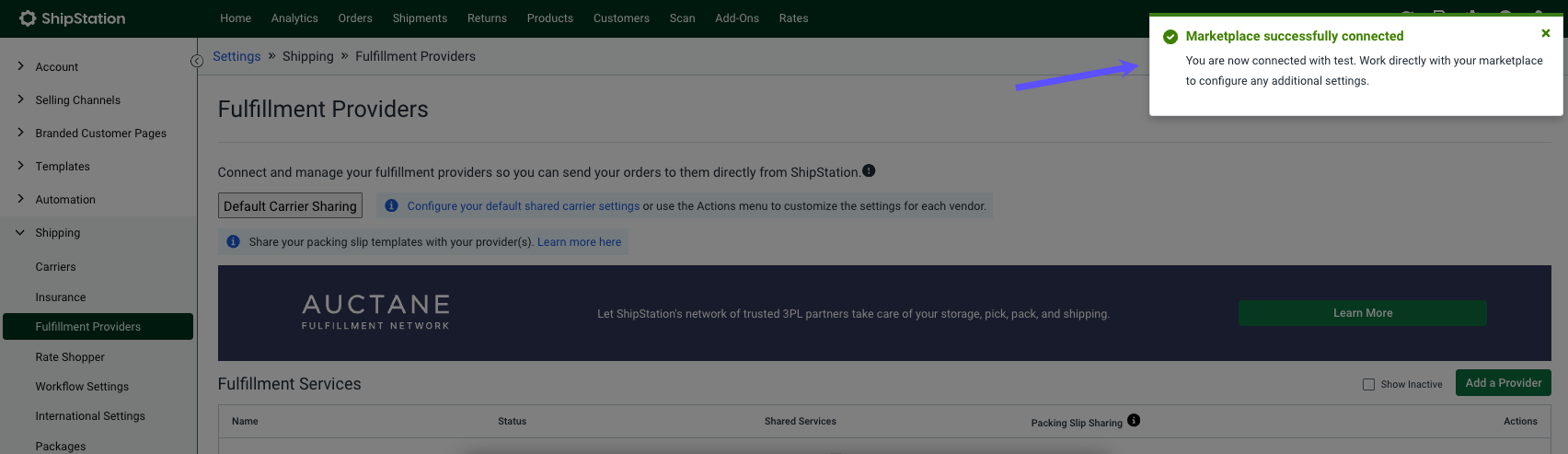The image size is (1568, 454).
Task: Click the Fulfillment Services heading
Action: [290, 384]
